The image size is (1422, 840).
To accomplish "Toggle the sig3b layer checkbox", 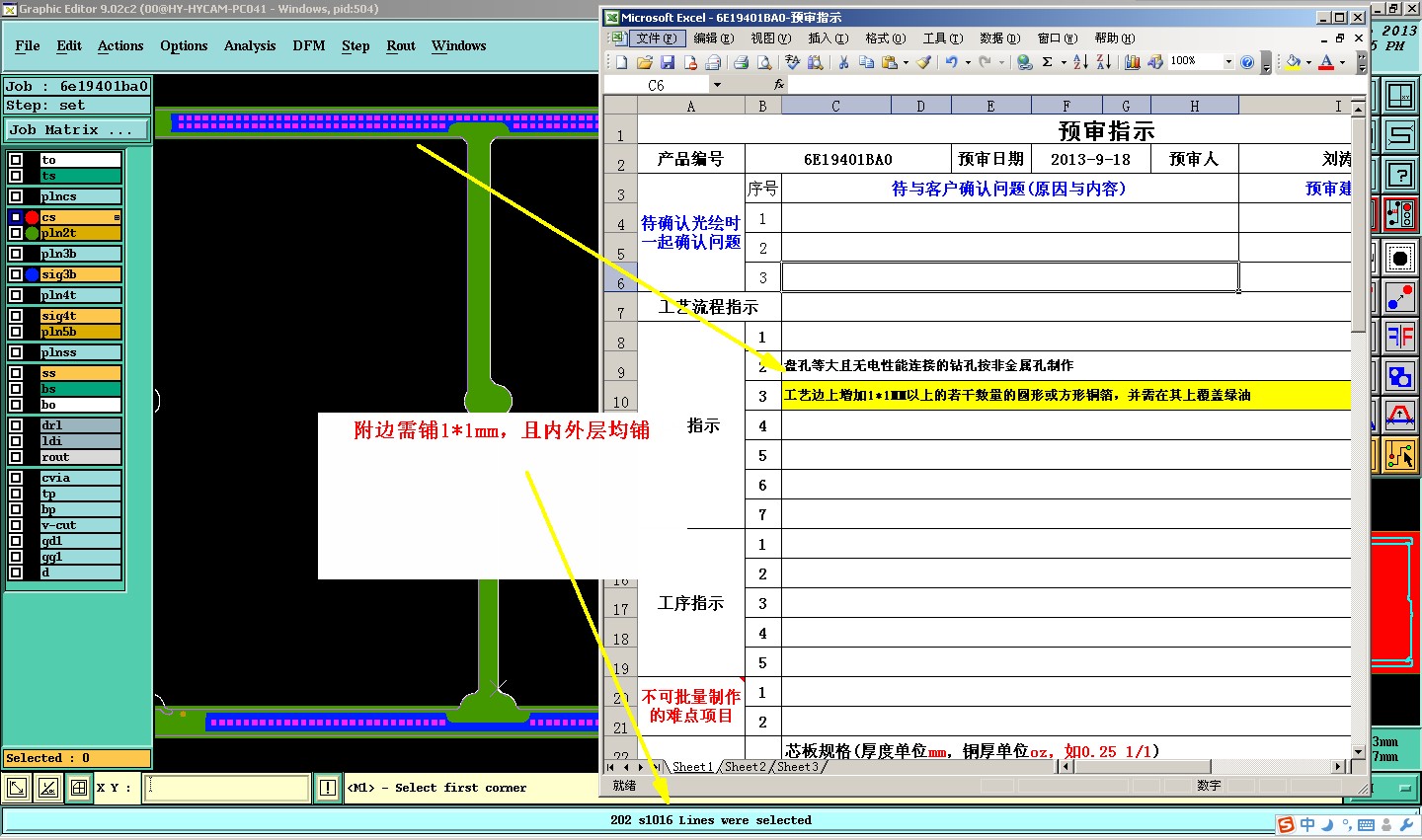I will [x=16, y=274].
